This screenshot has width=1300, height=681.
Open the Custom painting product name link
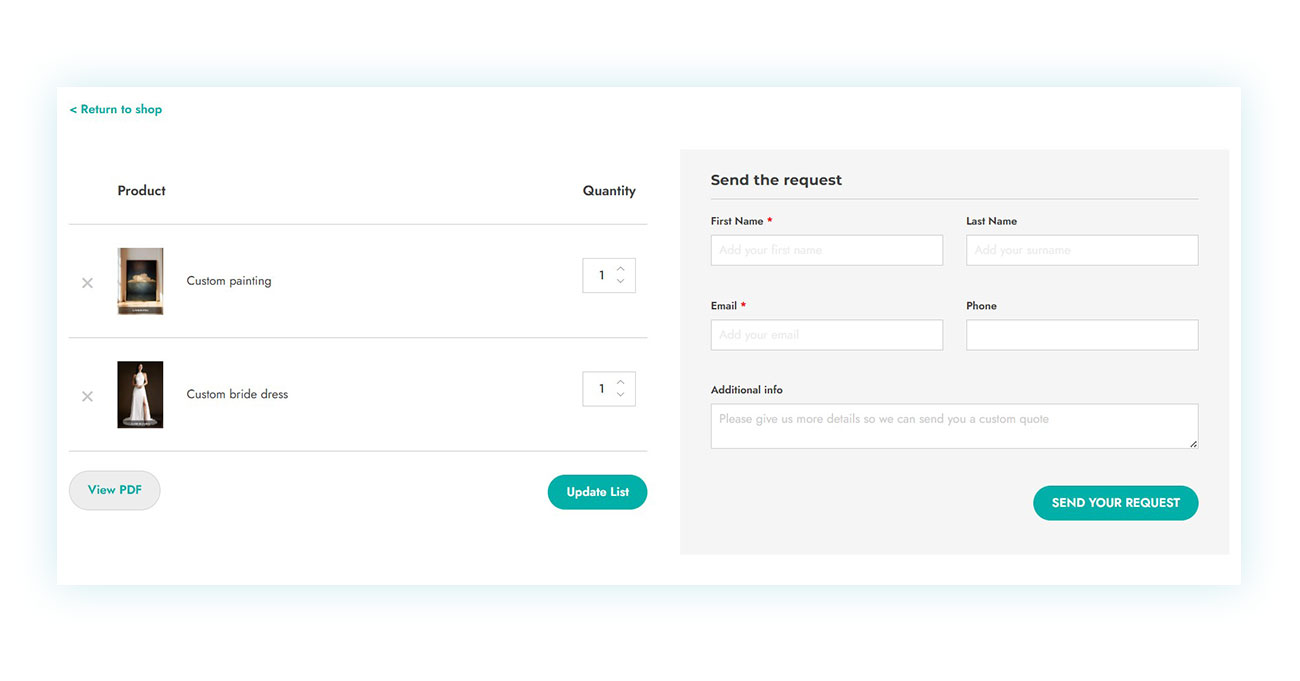pyautogui.click(x=229, y=281)
